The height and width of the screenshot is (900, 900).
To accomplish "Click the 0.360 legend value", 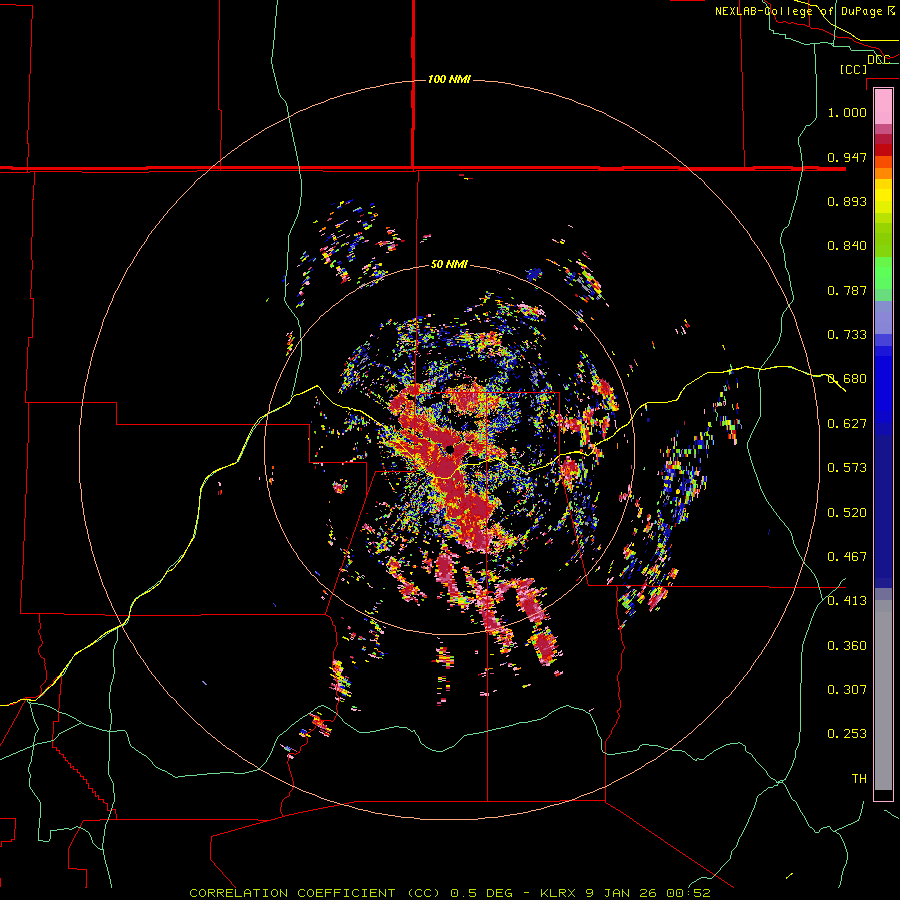I will pos(847,646).
